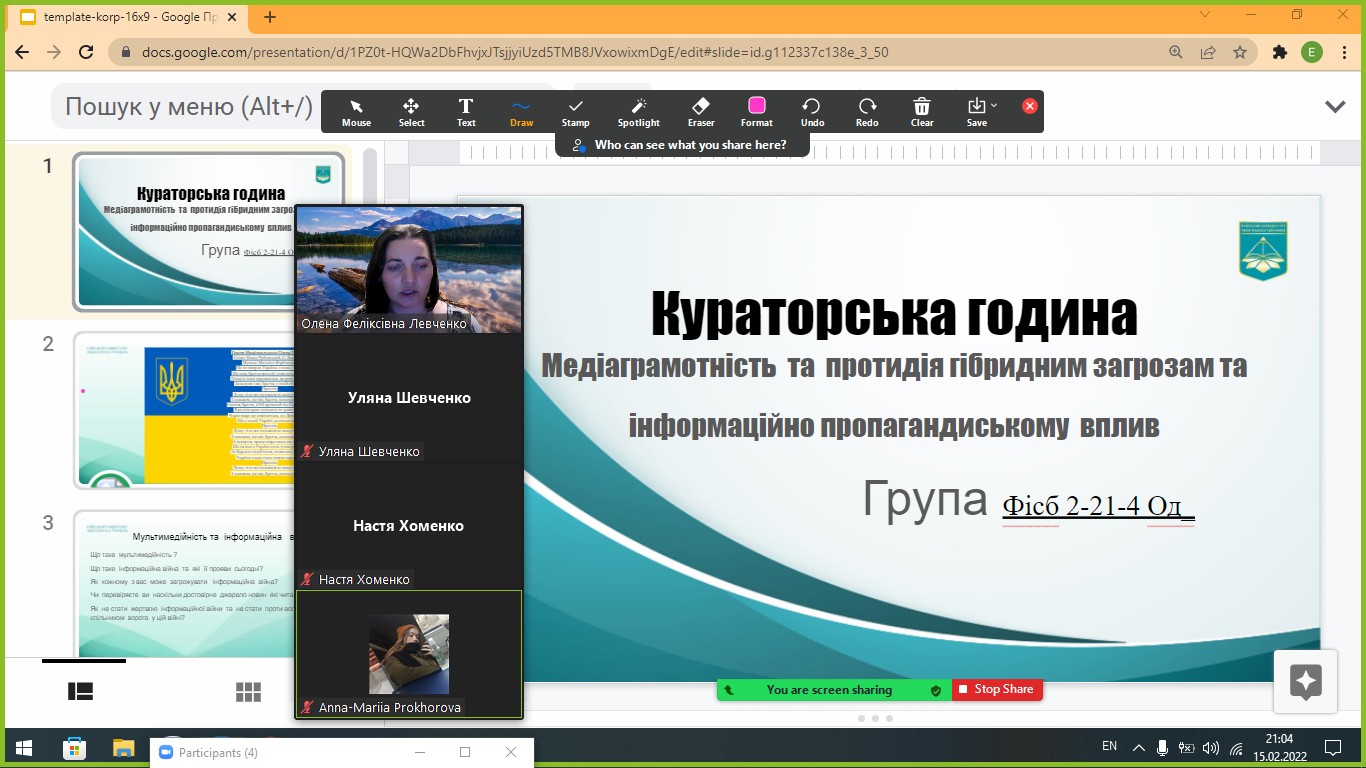Undo the last annotation

pyautogui.click(x=812, y=112)
